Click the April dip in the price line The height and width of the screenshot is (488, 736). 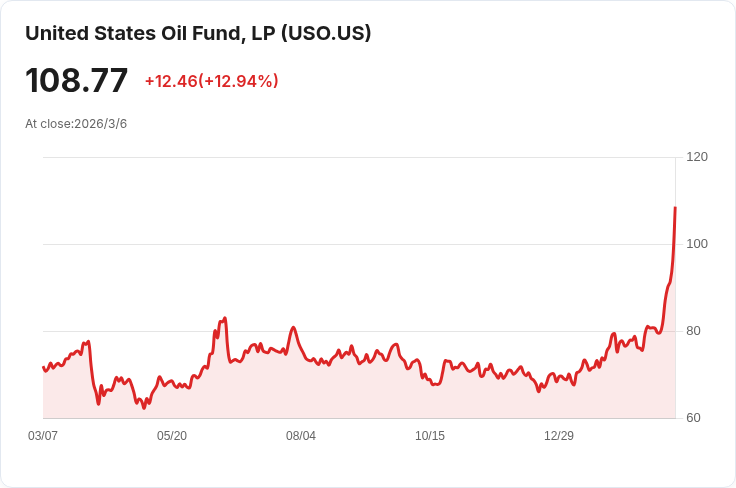pyautogui.click(x=98, y=403)
